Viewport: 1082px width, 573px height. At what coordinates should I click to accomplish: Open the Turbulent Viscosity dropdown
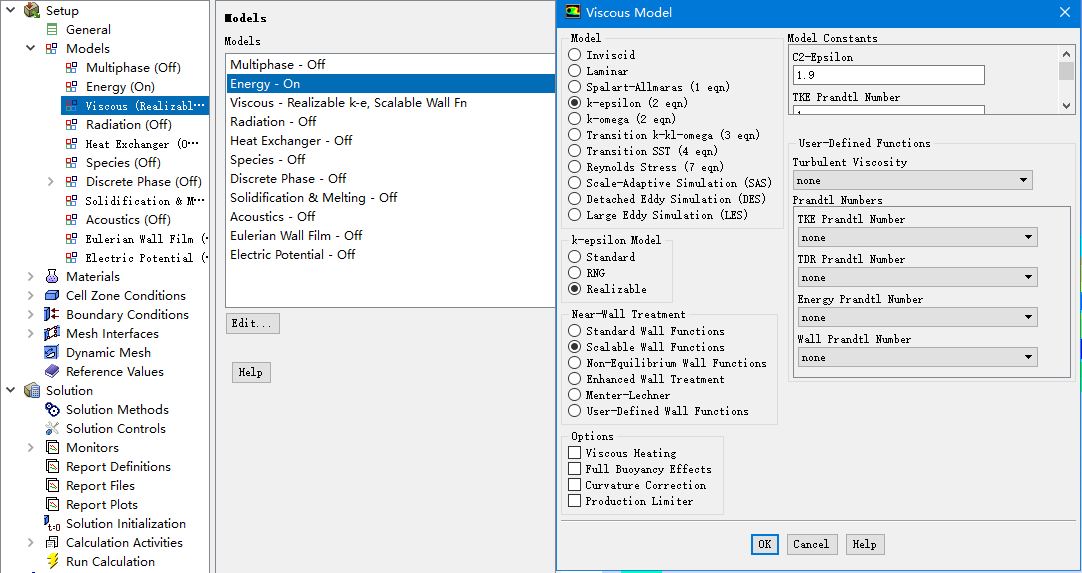(912, 181)
